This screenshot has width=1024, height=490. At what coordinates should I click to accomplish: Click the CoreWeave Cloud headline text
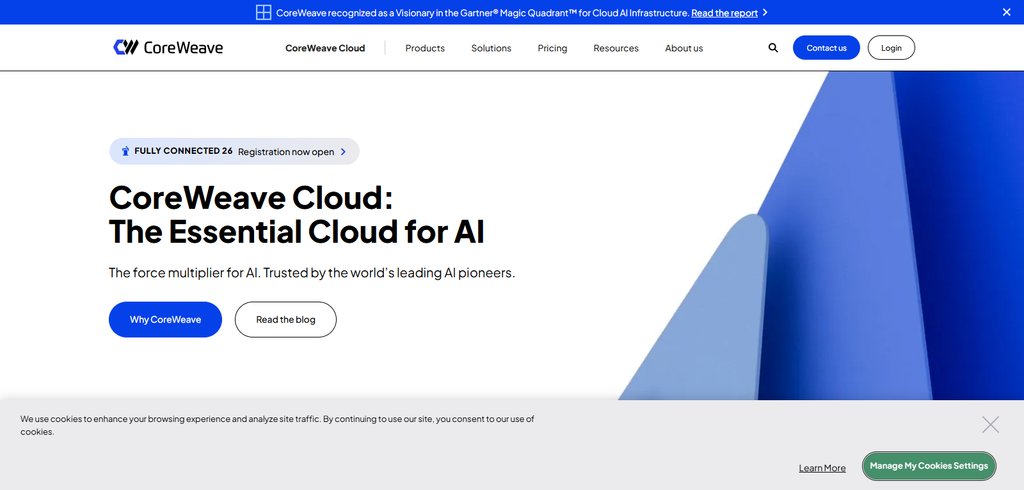296,214
